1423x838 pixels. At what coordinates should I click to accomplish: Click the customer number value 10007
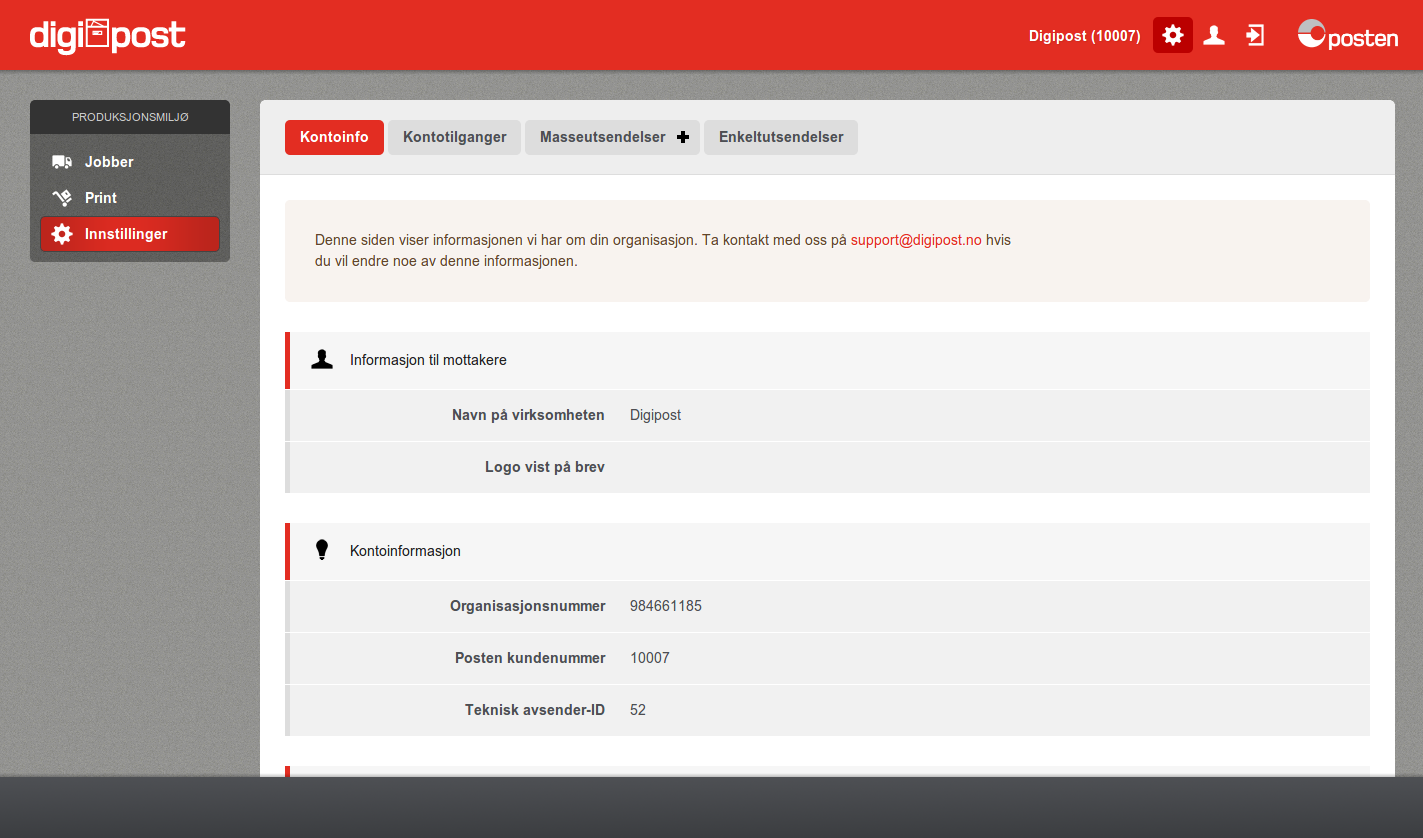[x=650, y=658]
